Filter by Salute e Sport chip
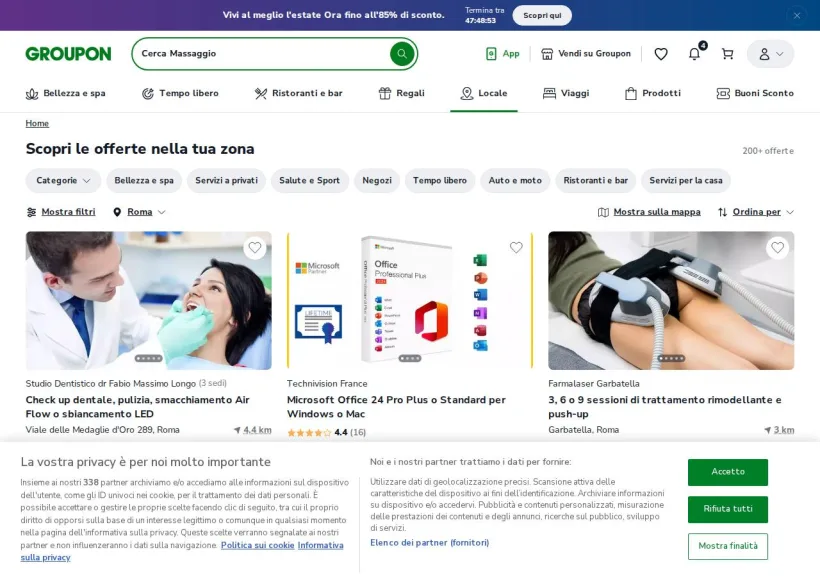The height and width of the screenshot is (577, 820). (x=310, y=180)
